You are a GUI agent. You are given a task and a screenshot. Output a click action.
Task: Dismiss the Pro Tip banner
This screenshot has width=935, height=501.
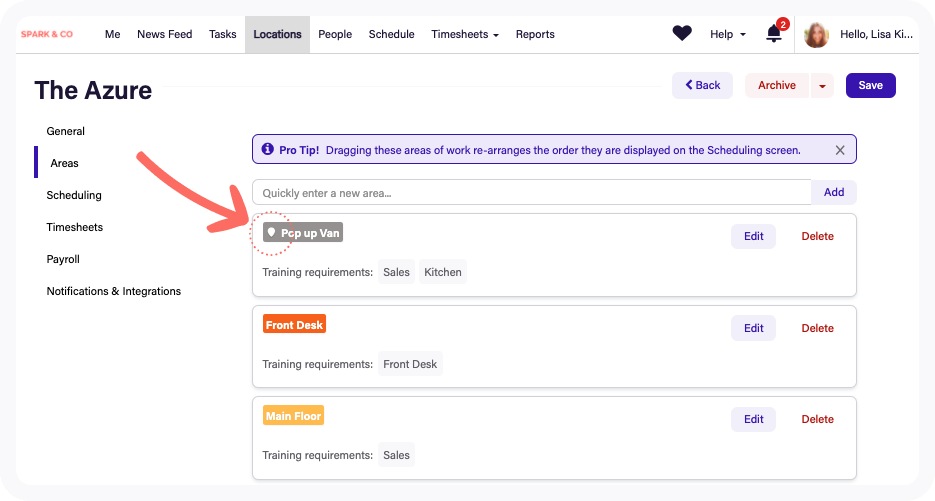pyautogui.click(x=840, y=150)
